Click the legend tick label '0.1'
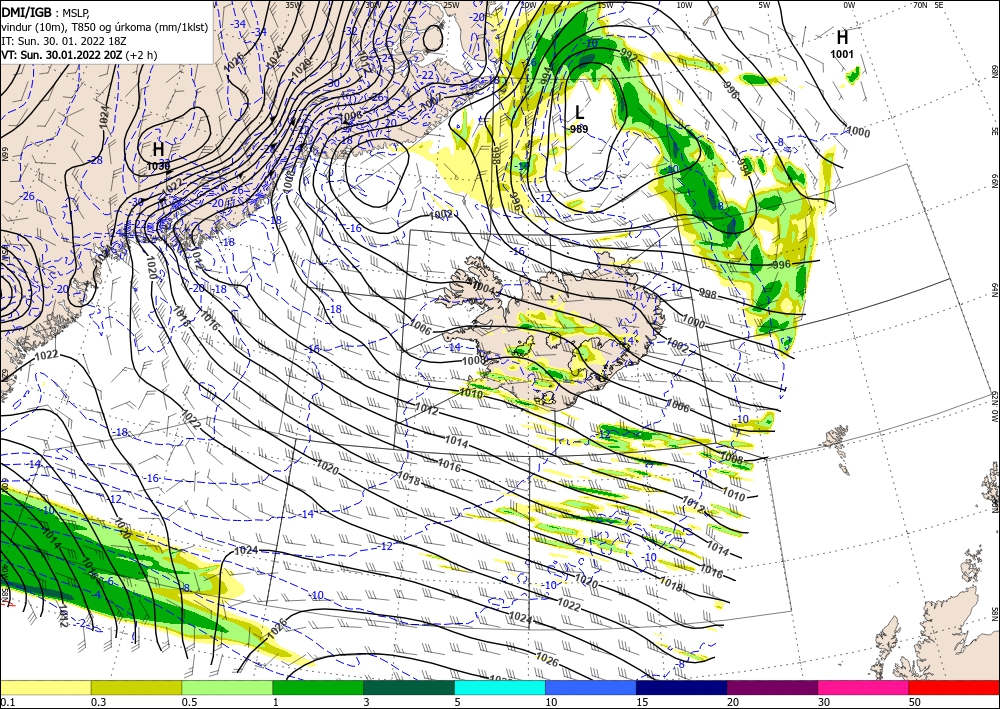The height and width of the screenshot is (709, 1000). [8, 702]
